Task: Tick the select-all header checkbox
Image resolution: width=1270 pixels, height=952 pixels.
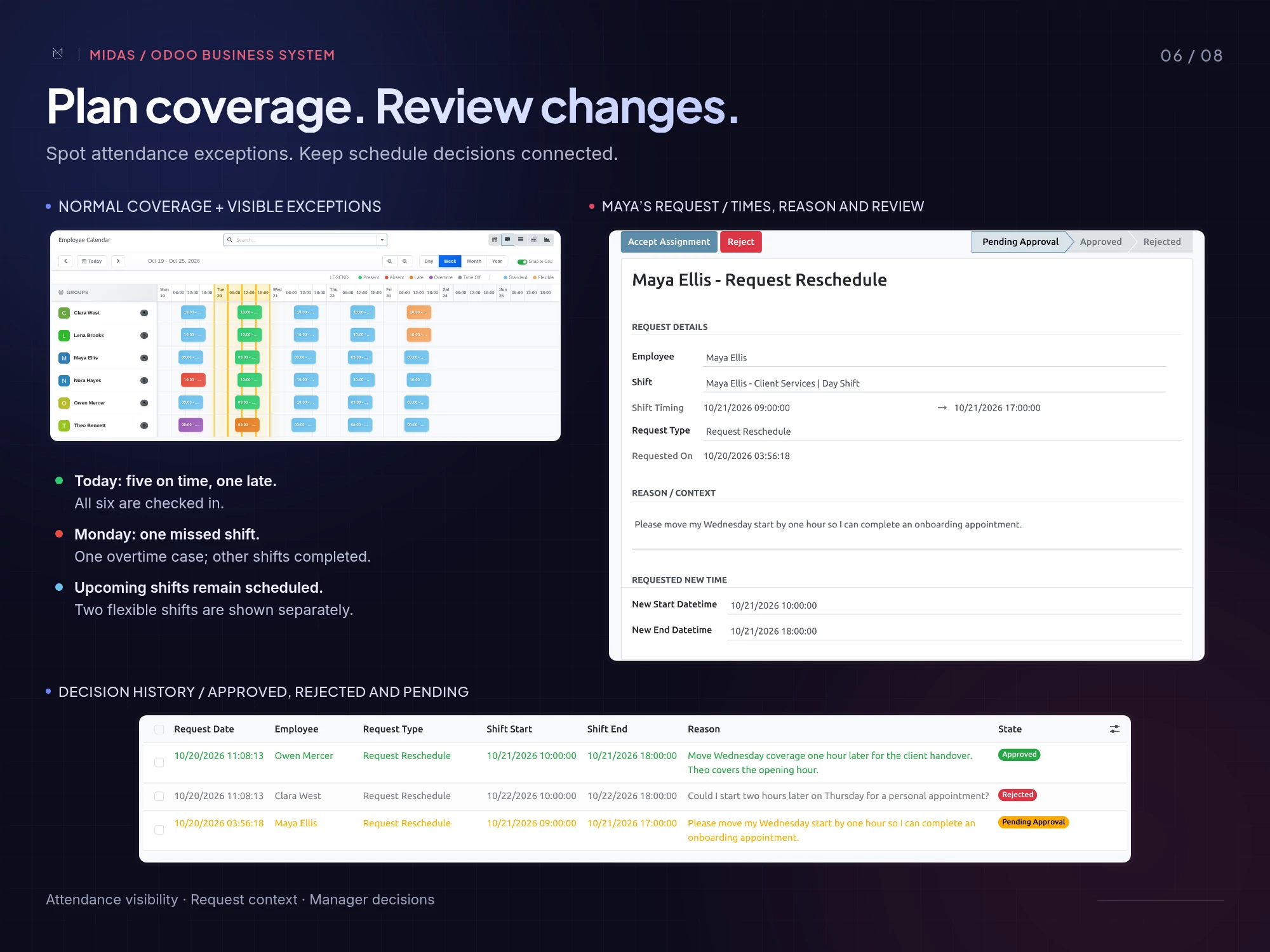Action: 159,730
